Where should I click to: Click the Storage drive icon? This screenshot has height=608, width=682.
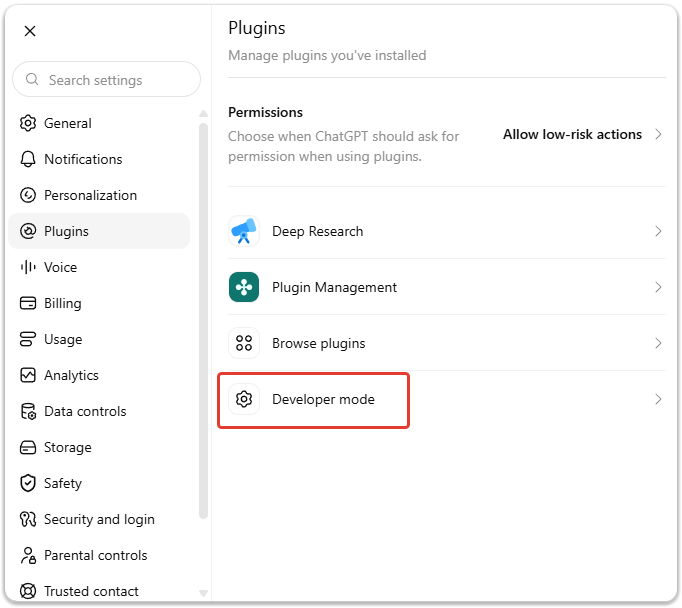[x=28, y=448]
